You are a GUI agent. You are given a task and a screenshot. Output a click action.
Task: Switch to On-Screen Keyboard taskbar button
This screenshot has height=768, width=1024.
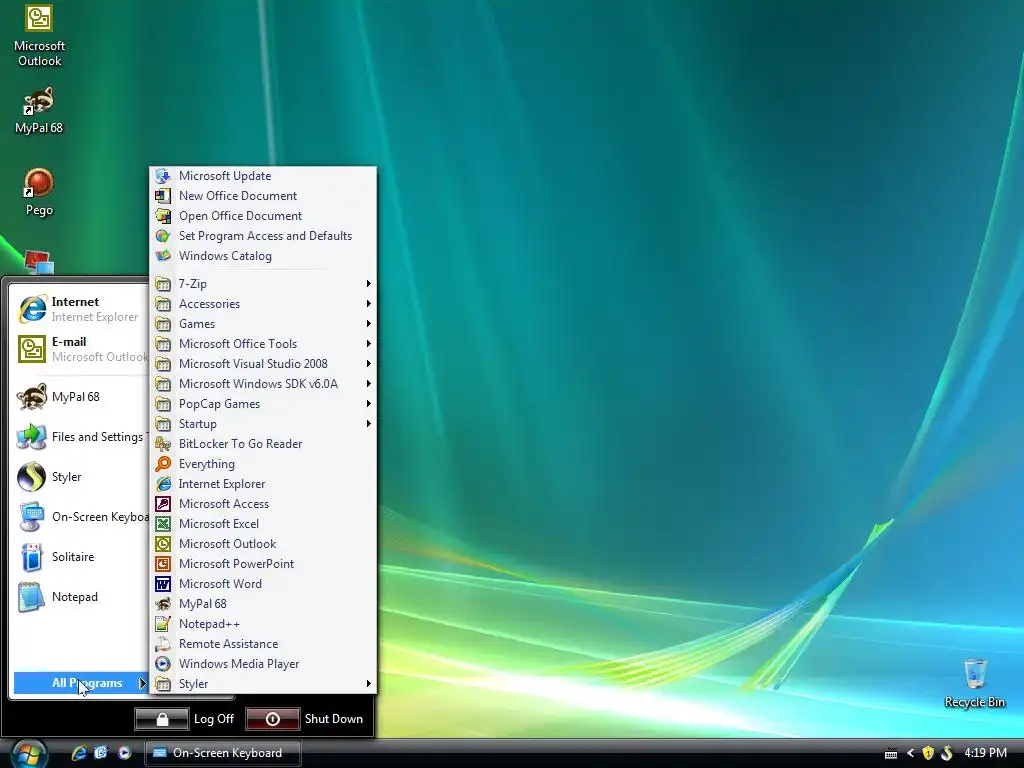click(x=223, y=753)
